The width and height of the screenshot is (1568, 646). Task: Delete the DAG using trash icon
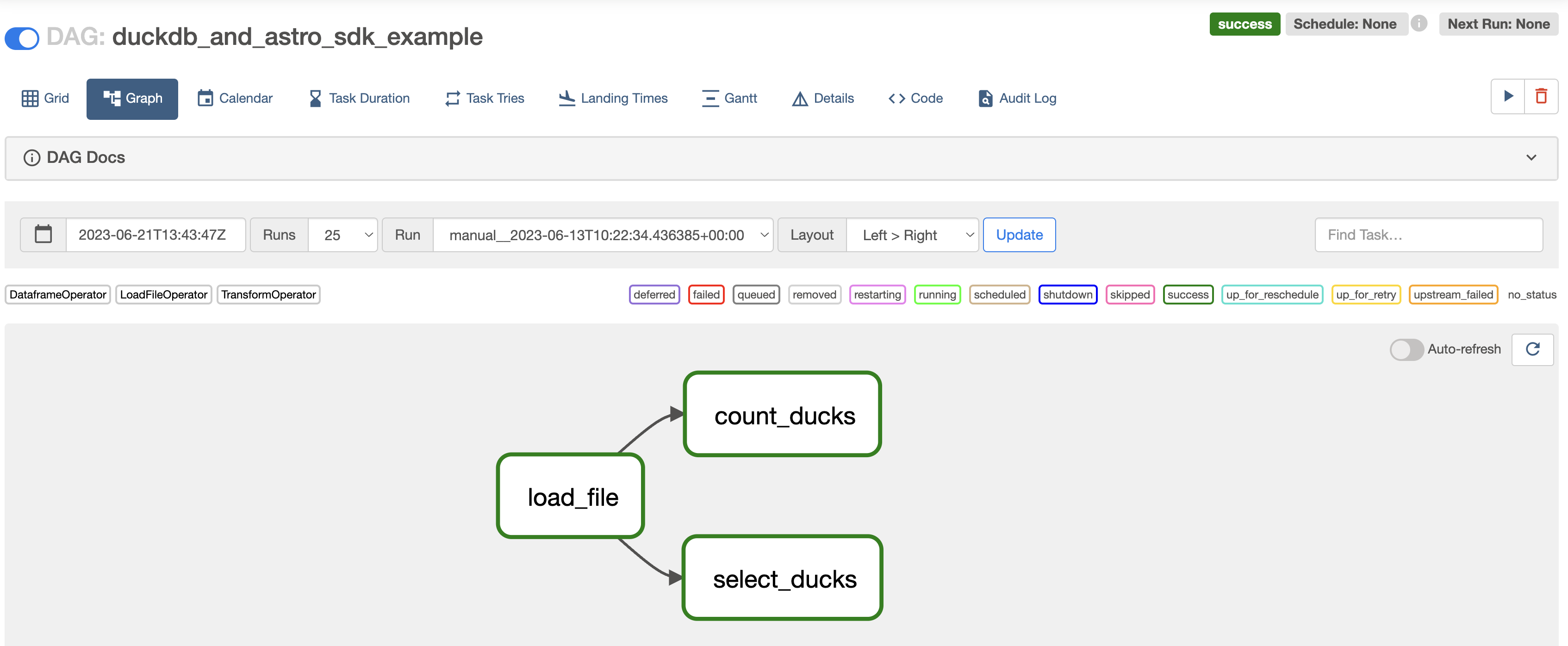(1541, 96)
